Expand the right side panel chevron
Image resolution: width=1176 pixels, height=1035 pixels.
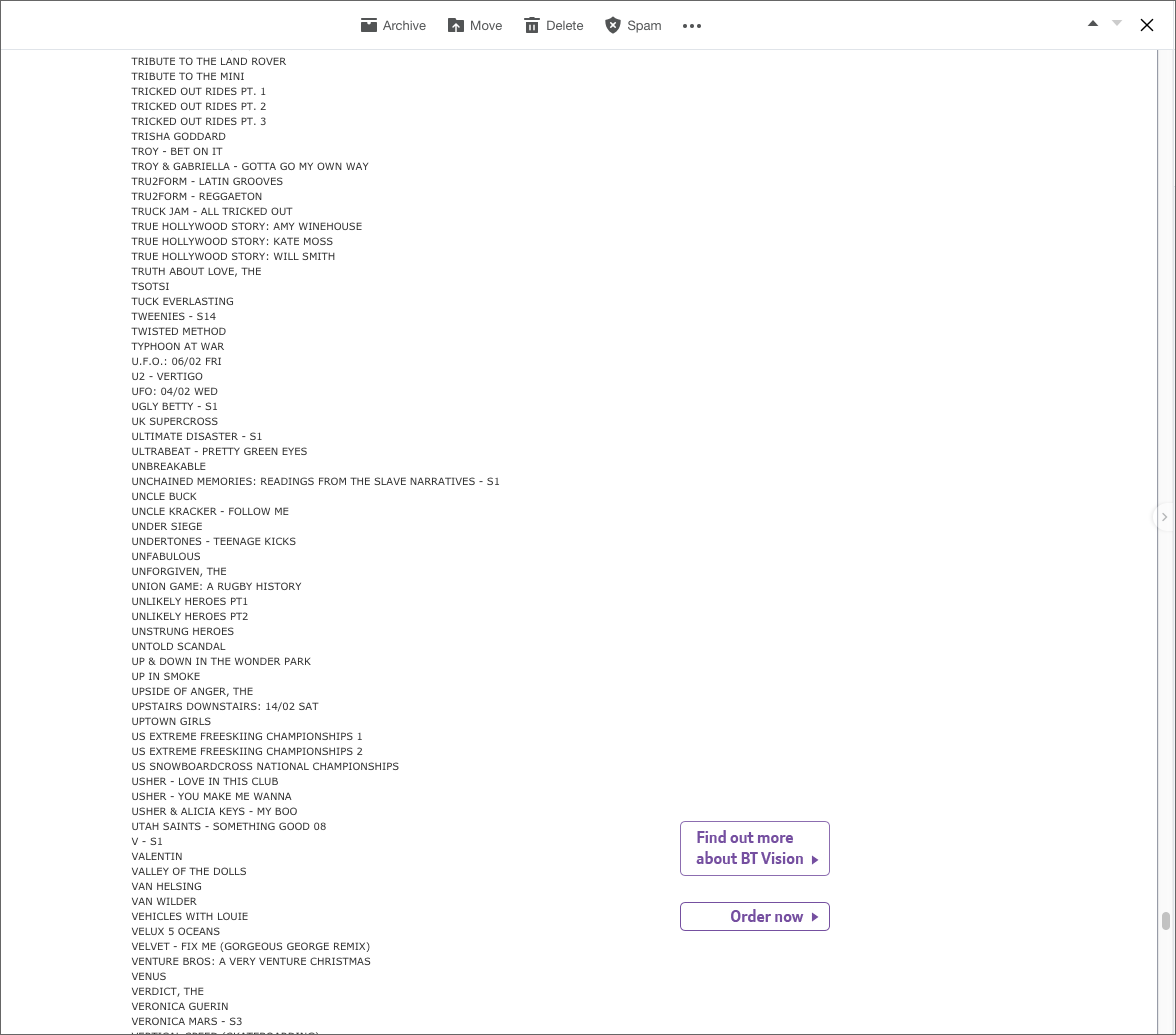[x=1164, y=517]
